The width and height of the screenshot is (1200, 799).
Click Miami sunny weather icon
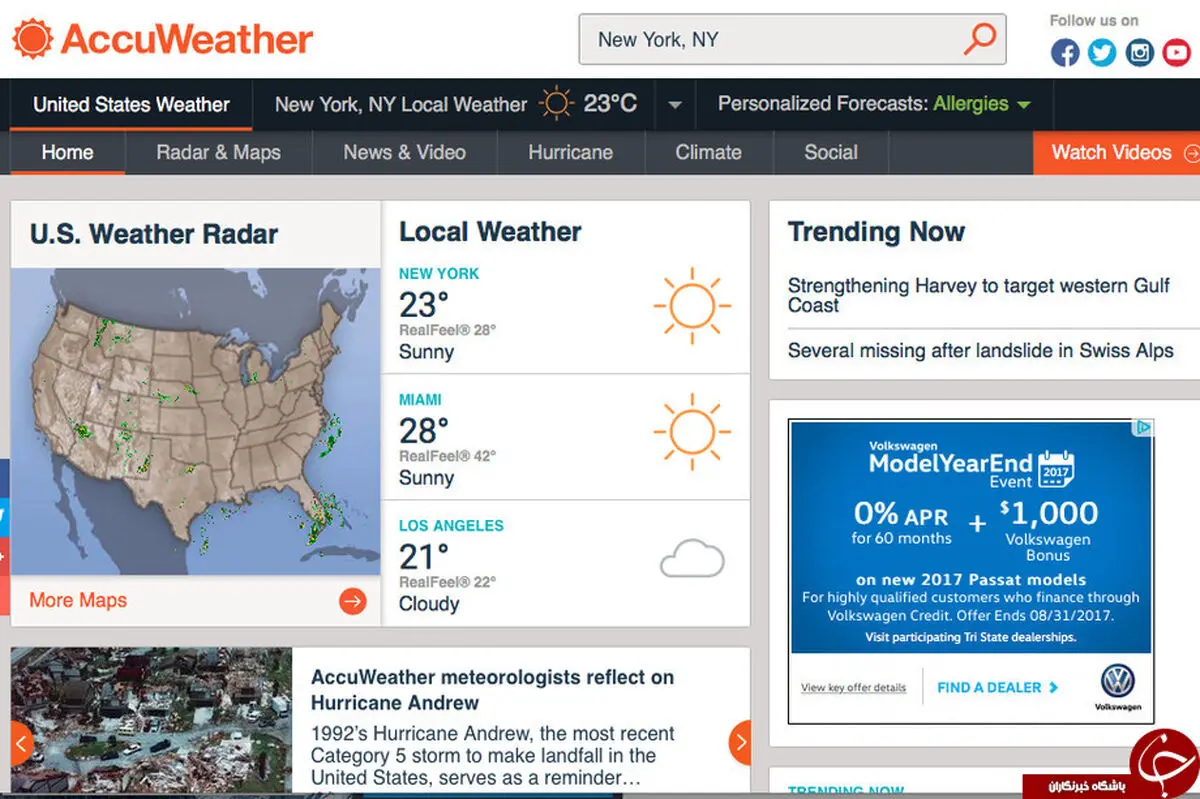[692, 432]
